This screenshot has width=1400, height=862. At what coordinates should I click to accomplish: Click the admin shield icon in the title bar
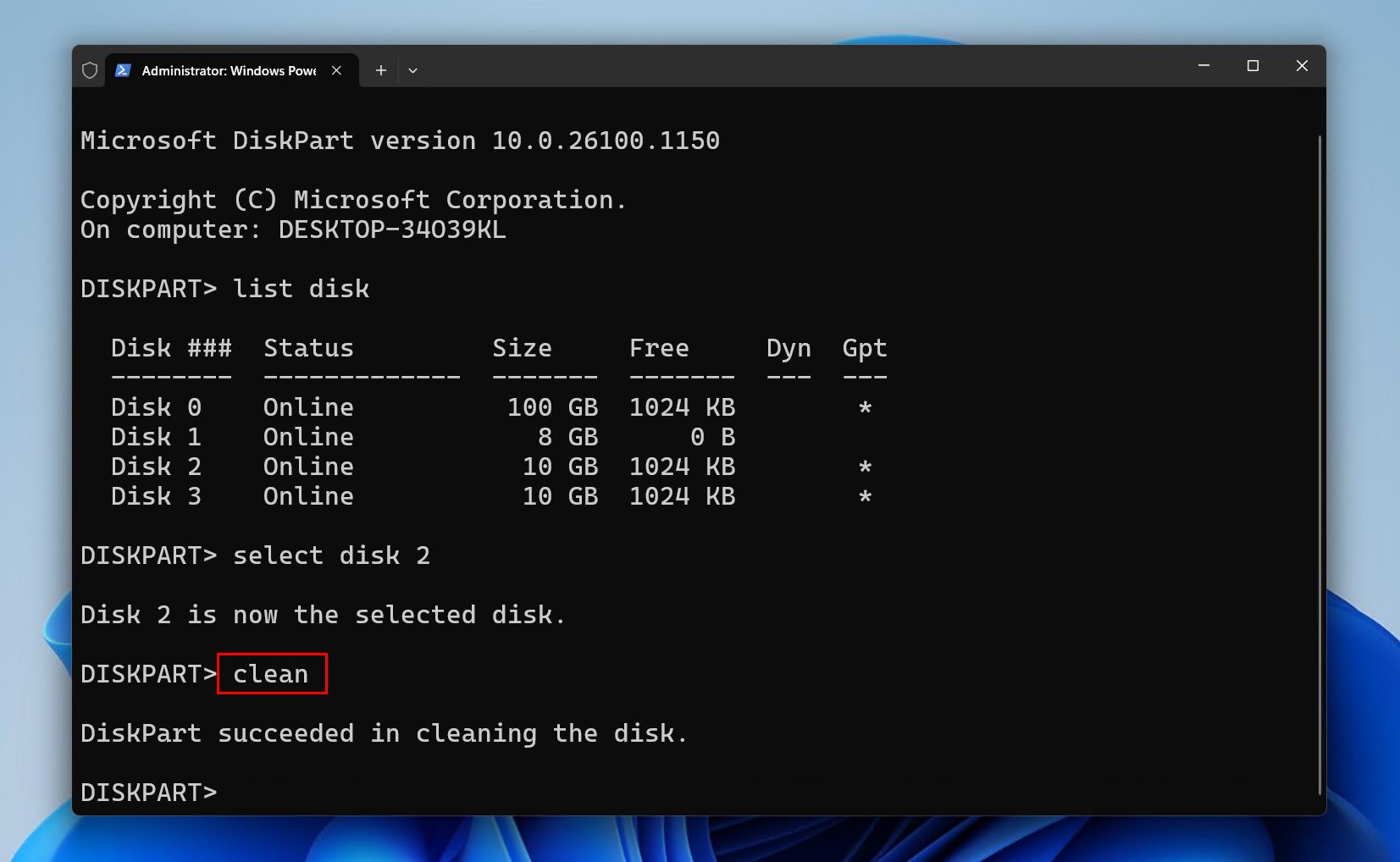[x=90, y=70]
